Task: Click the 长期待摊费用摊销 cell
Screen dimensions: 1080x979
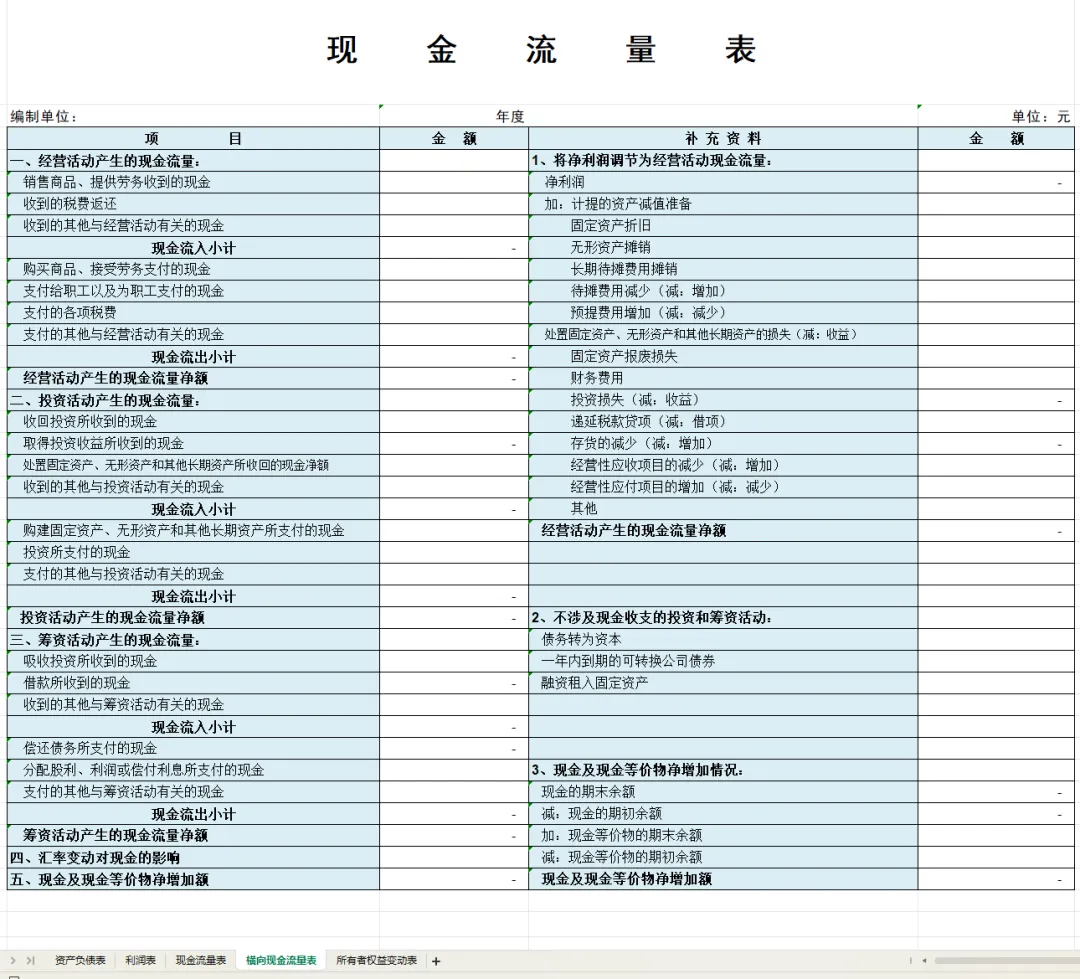Action: click(723, 269)
